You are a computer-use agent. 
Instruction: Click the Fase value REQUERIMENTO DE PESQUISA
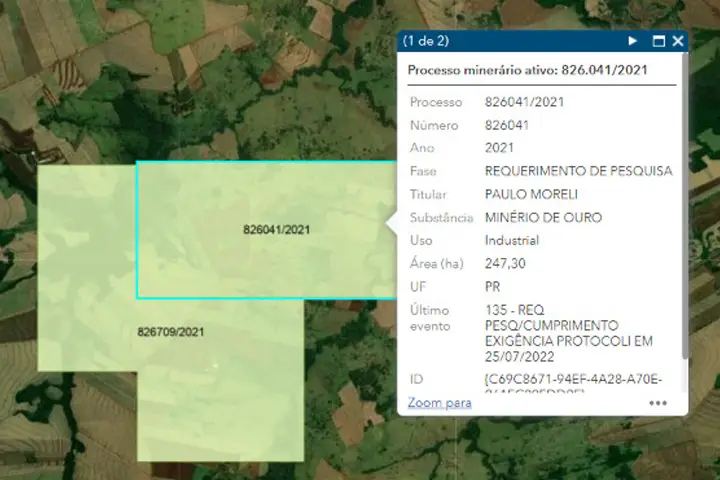click(578, 172)
